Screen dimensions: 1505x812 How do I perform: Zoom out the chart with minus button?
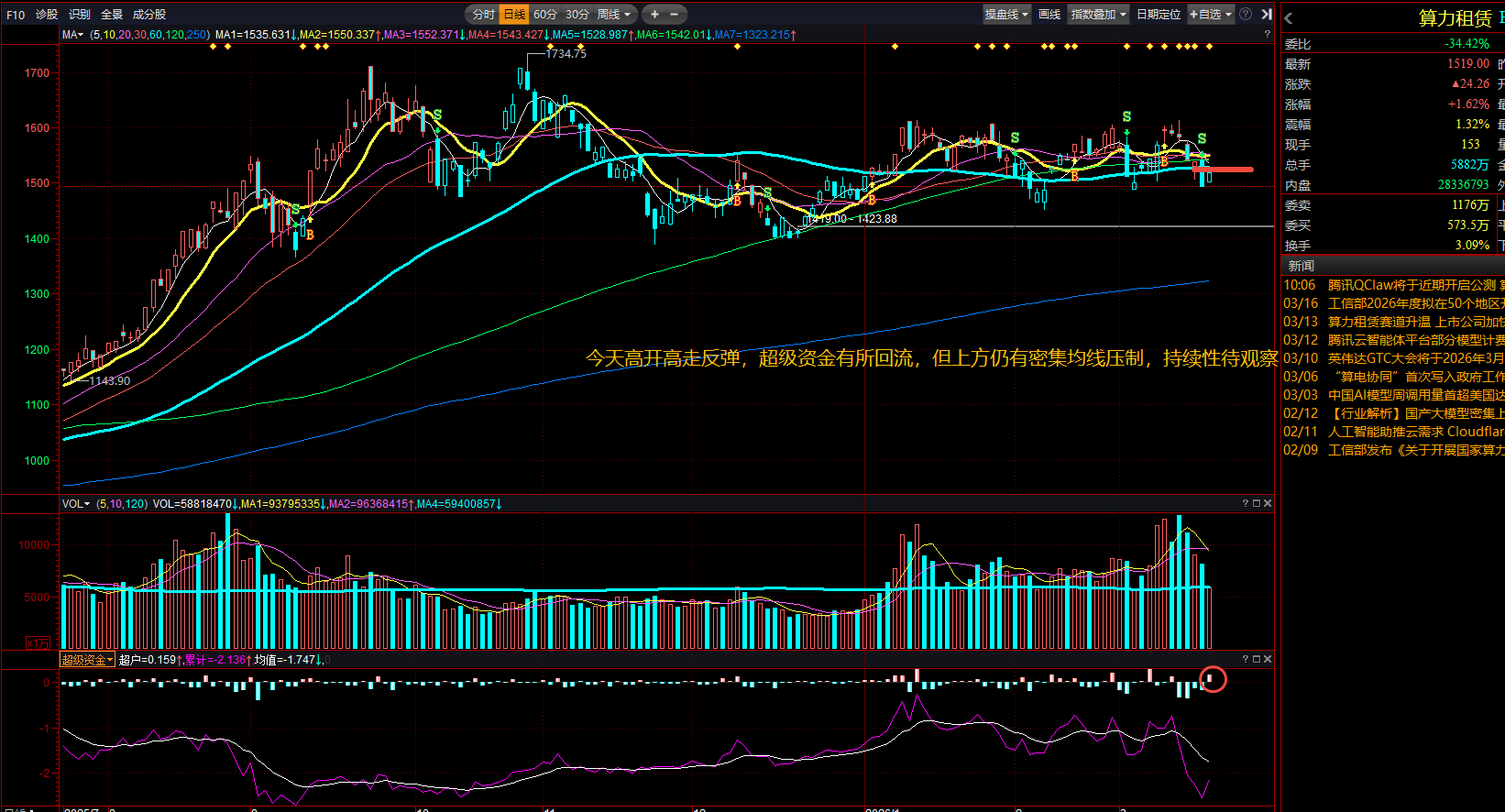click(675, 15)
